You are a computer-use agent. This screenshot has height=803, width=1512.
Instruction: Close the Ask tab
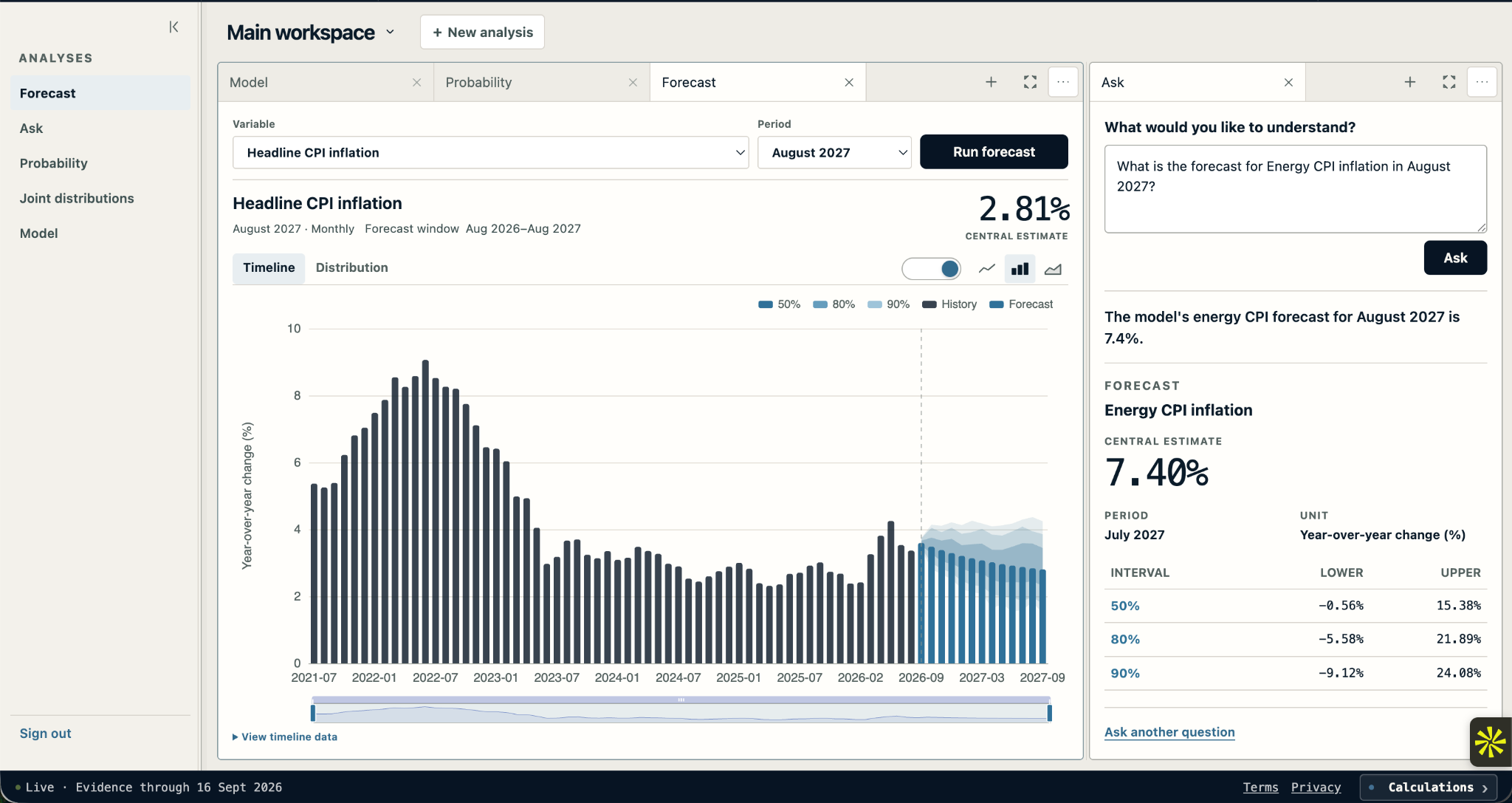(x=1288, y=83)
